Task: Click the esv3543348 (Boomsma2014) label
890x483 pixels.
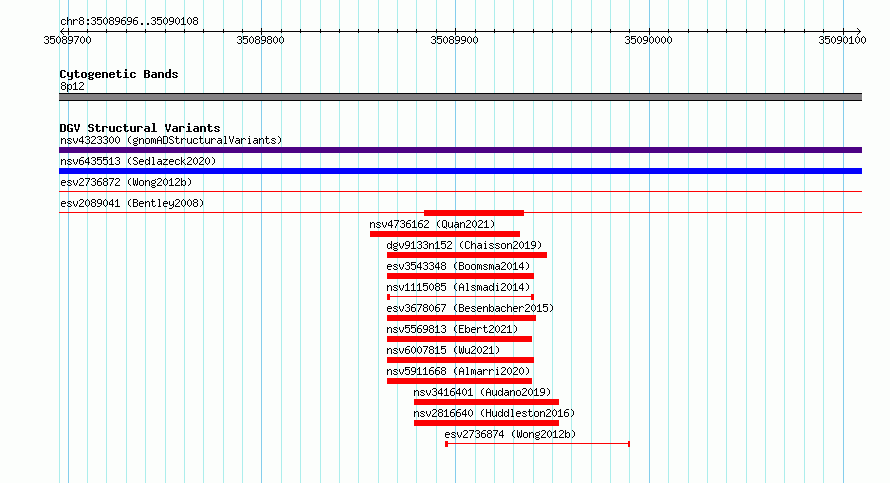Action: tap(458, 266)
